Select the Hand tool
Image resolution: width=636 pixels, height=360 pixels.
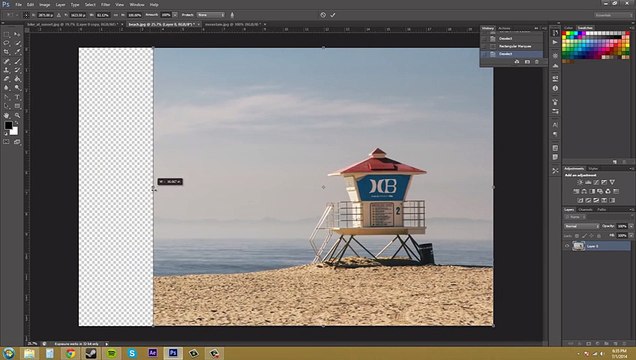pos(6,115)
